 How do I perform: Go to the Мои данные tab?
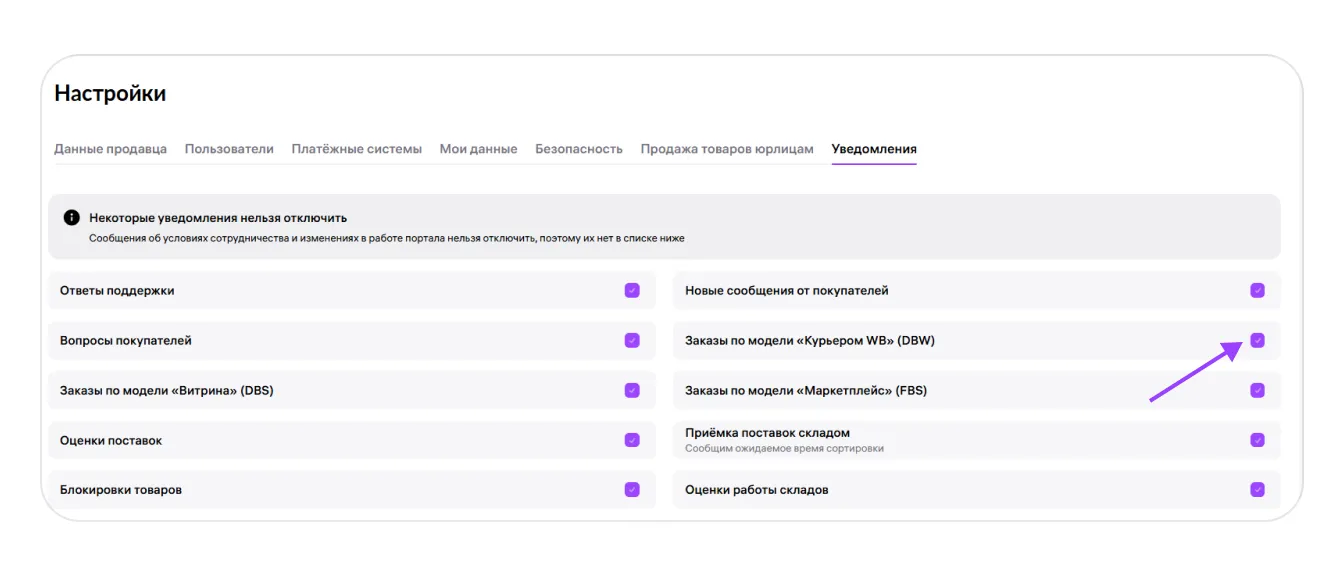point(479,149)
